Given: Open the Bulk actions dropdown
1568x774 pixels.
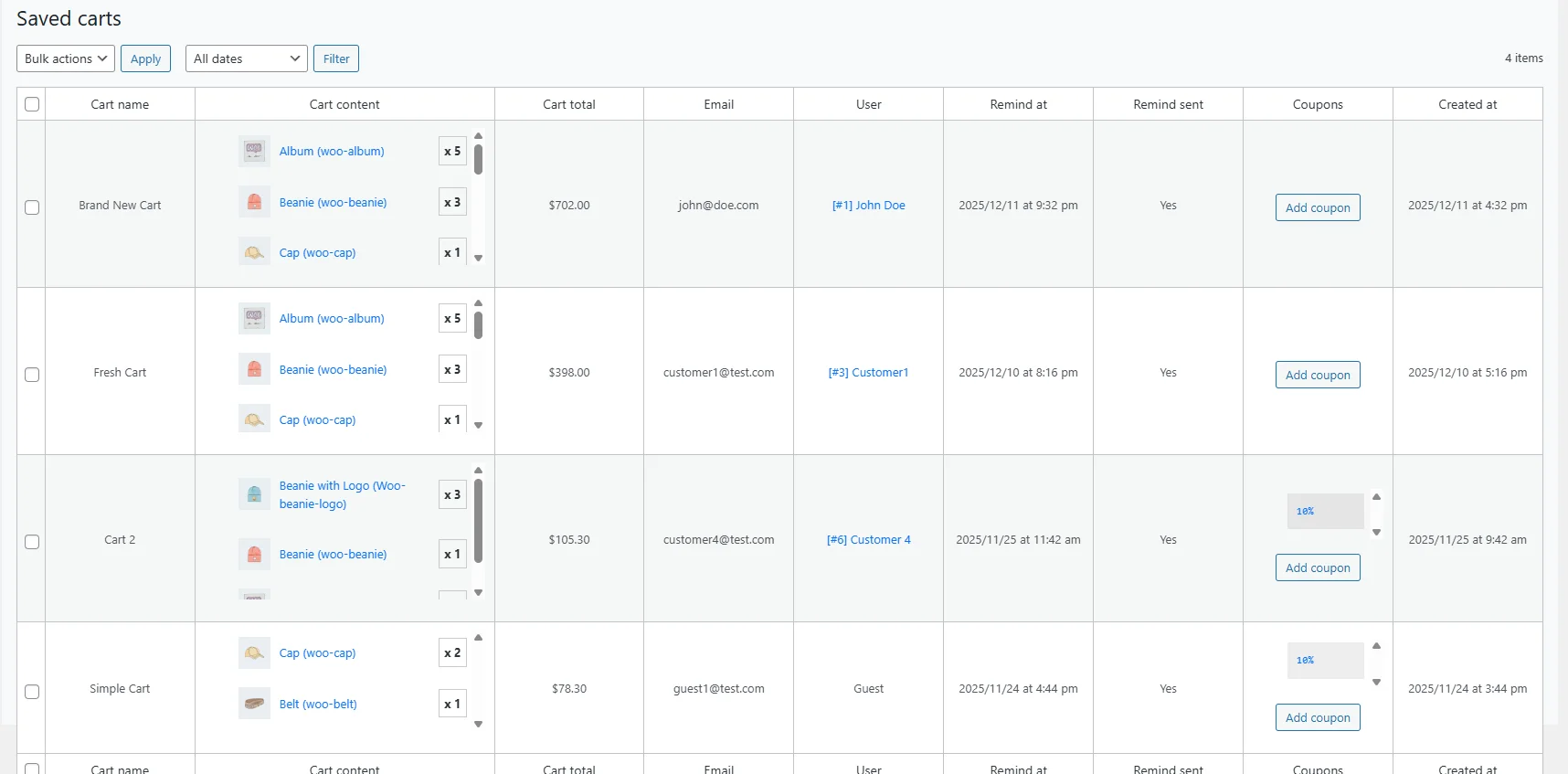Looking at the screenshot, I should point(66,58).
